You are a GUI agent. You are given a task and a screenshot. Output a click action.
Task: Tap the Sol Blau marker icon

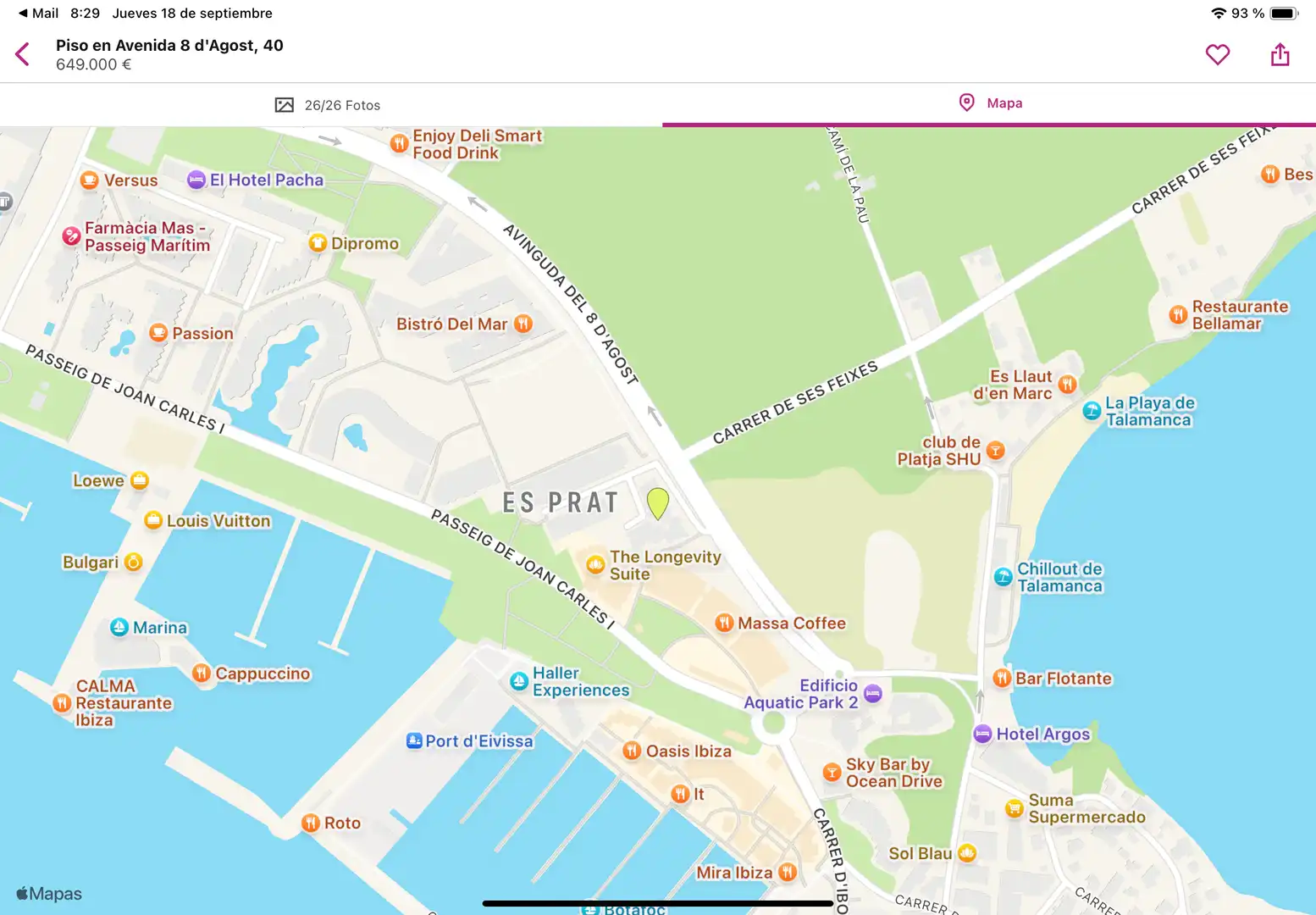click(967, 853)
